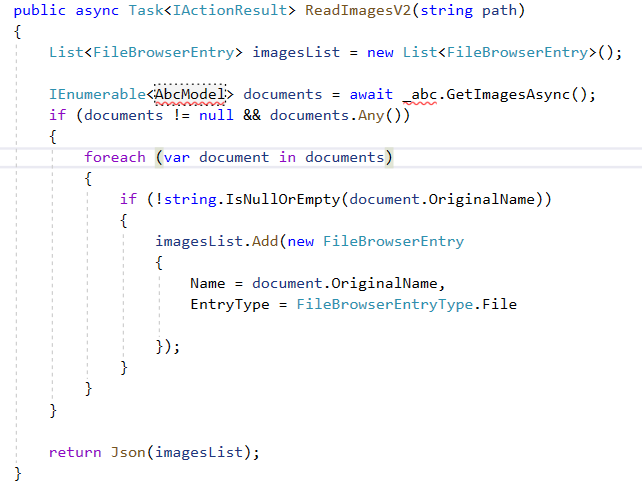This screenshot has width=642, height=485.
Task: Click imagesList.Add call's Add method
Action: coord(265,241)
